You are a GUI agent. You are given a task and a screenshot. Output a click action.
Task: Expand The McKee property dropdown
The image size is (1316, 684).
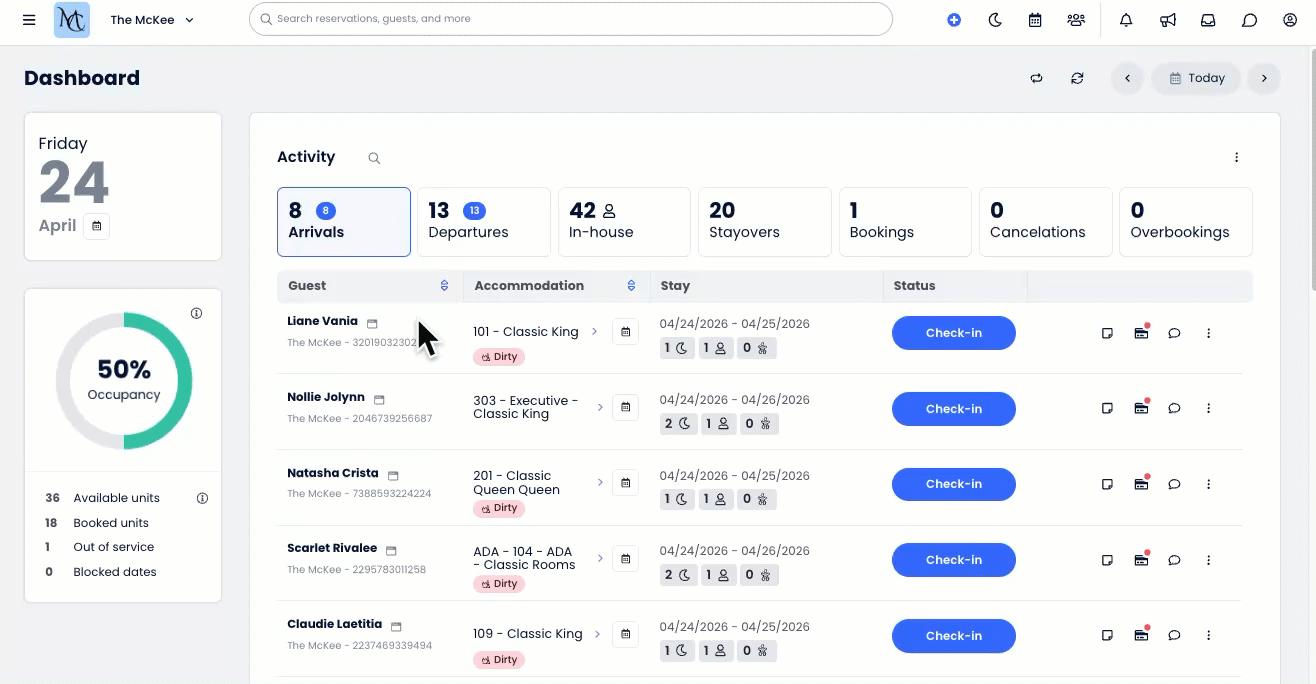pyautogui.click(x=152, y=19)
